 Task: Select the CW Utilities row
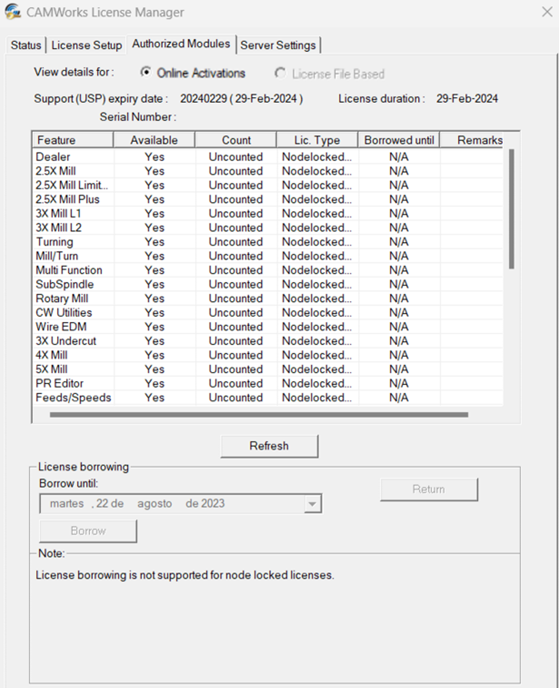point(268,312)
